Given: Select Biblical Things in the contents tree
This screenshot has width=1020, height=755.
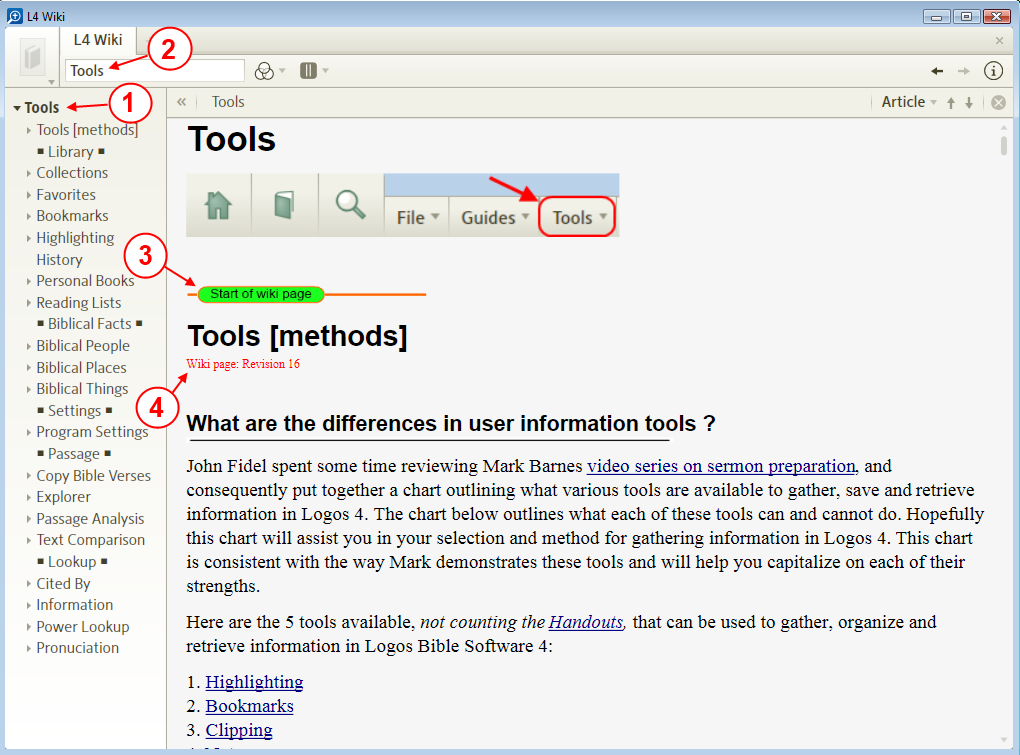Looking at the screenshot, I should (82, 389).
